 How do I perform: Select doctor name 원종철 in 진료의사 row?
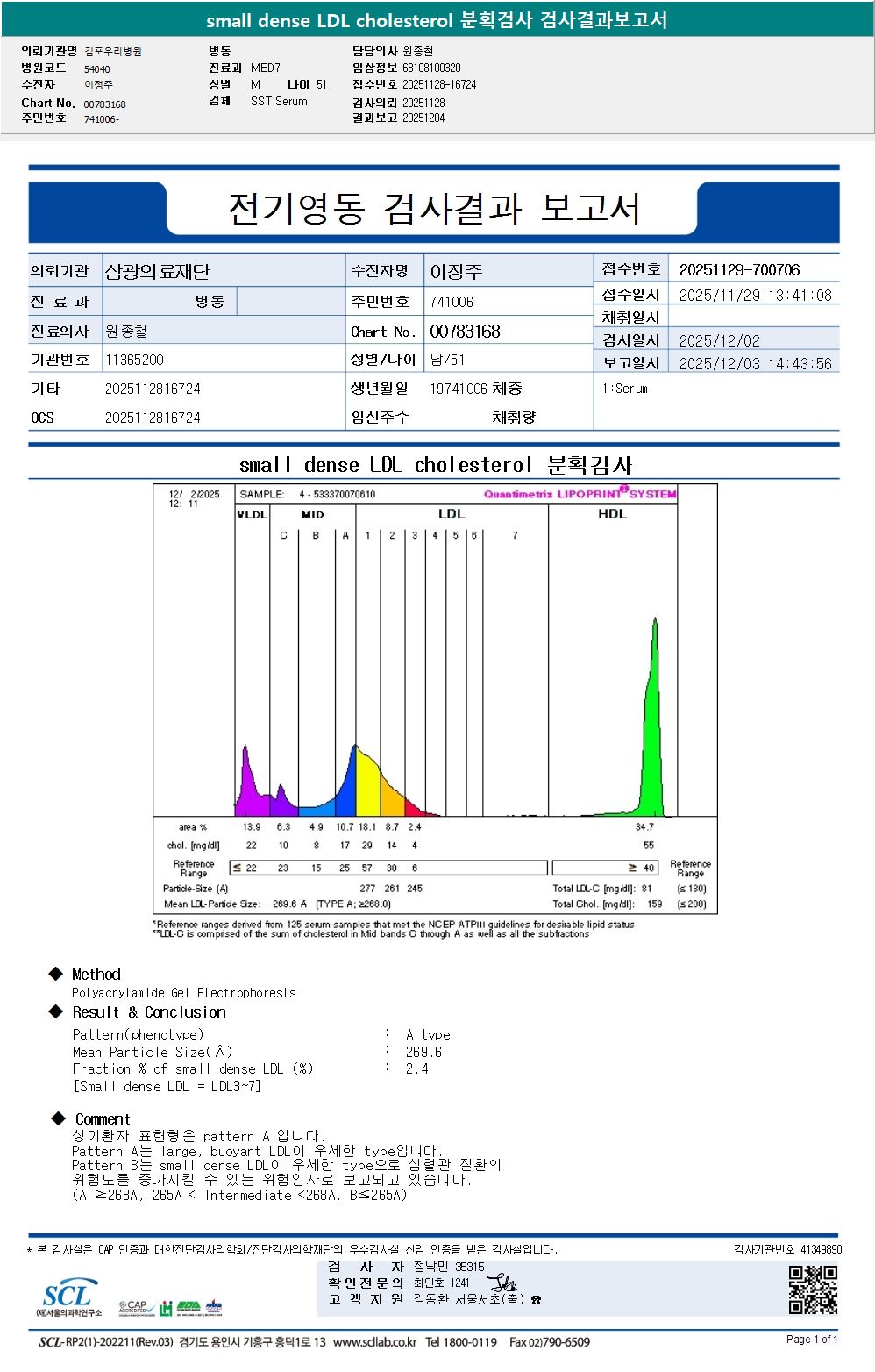tap(126, 332)
